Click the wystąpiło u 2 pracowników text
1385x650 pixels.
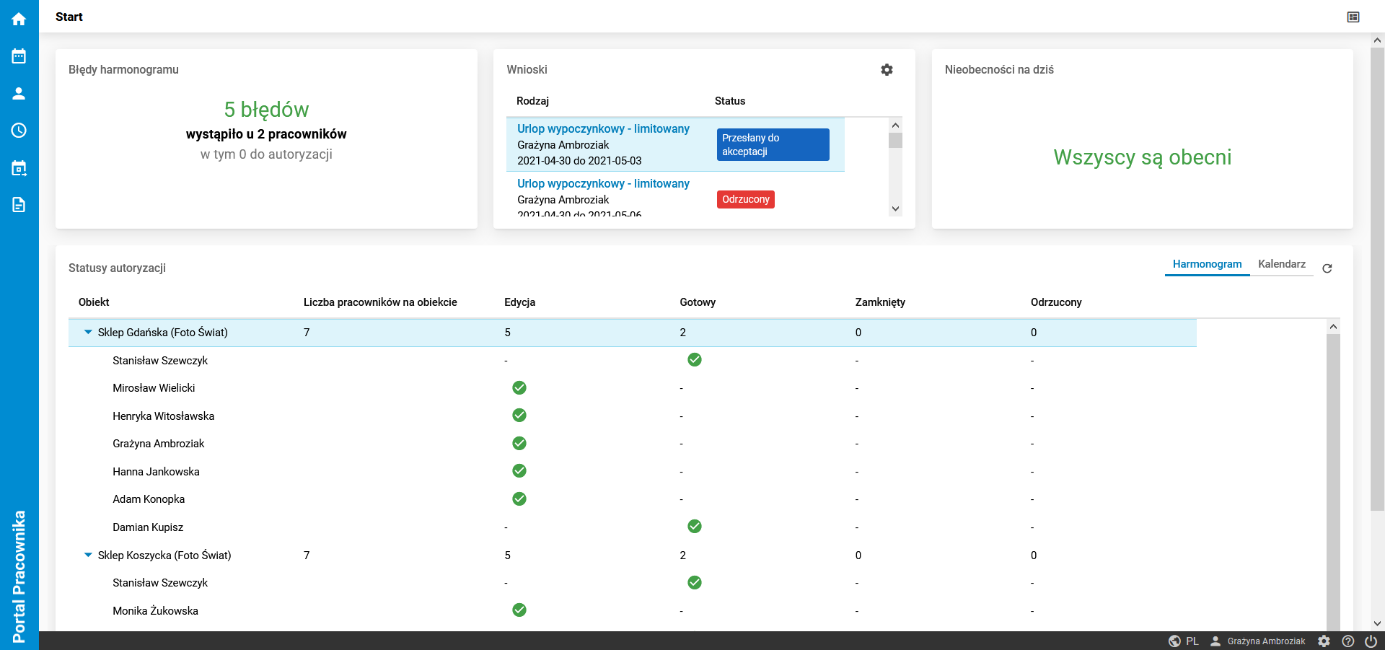[x=266, y=133]
